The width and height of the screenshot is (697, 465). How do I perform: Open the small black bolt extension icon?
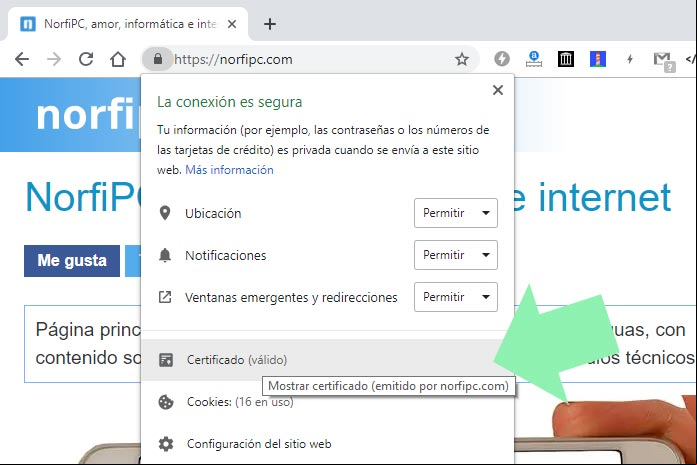point(630,59)
